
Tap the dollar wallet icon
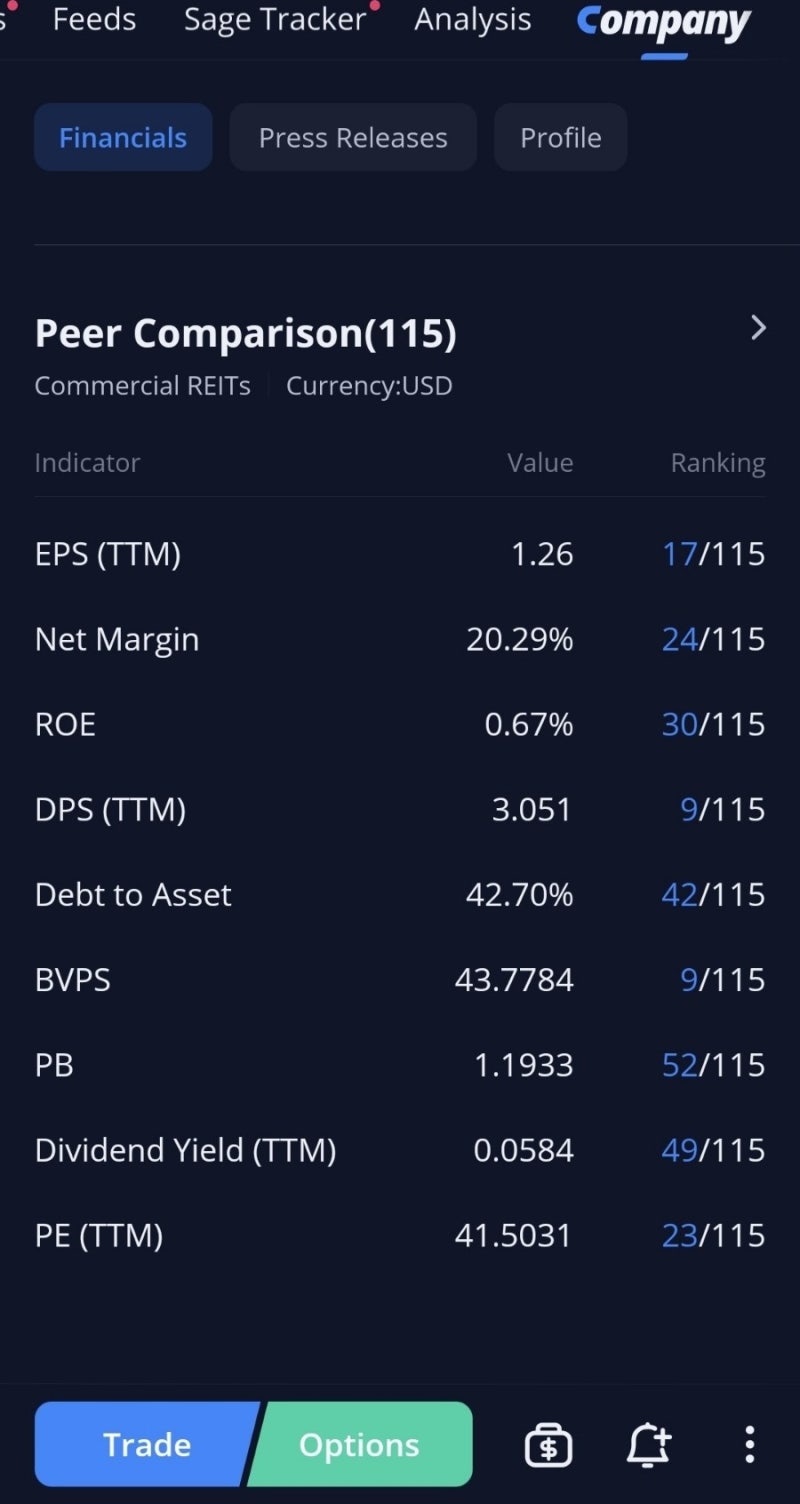[x=548, y=1445]
